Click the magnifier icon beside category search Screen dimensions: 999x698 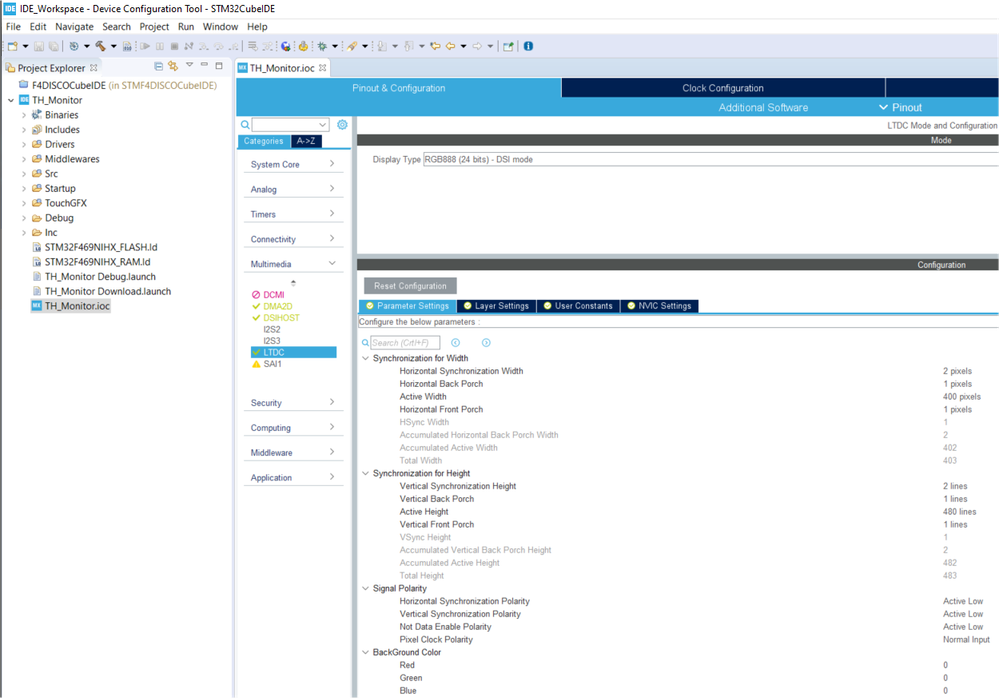click(245, 125)
